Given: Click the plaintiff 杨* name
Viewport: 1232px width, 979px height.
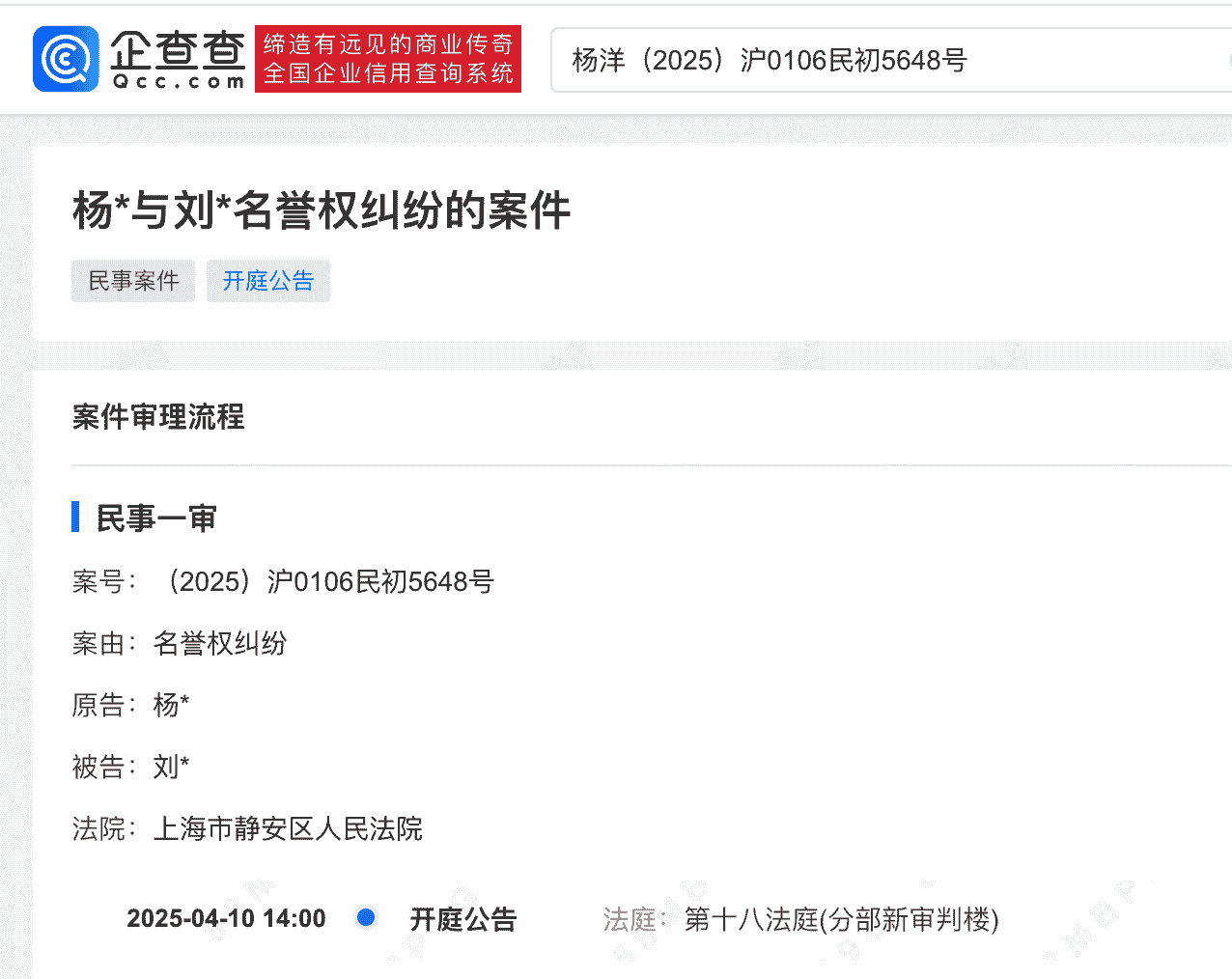Looking at the screenshot, I should (169, 705).
